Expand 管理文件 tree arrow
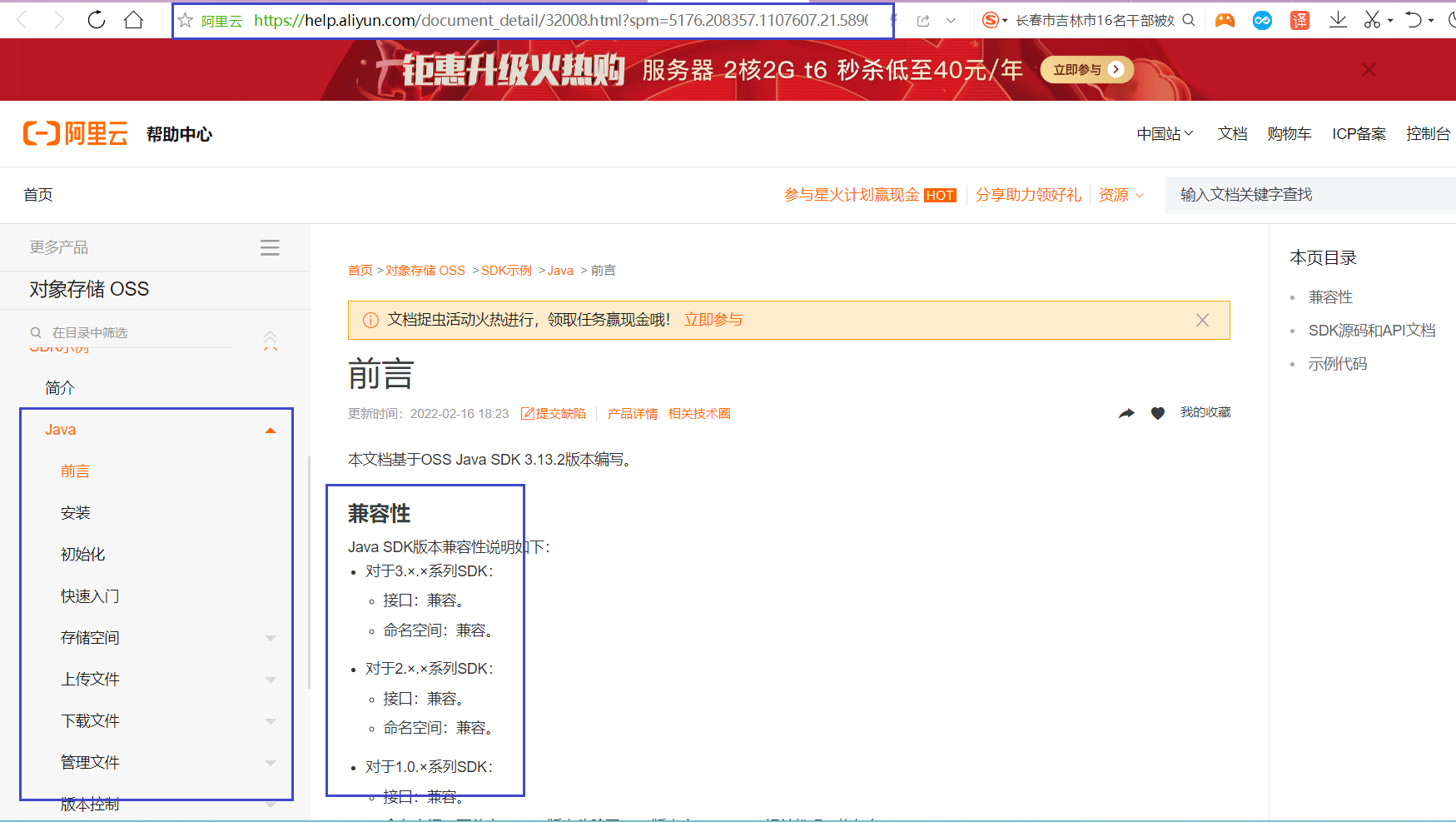 tap(271, 764)
